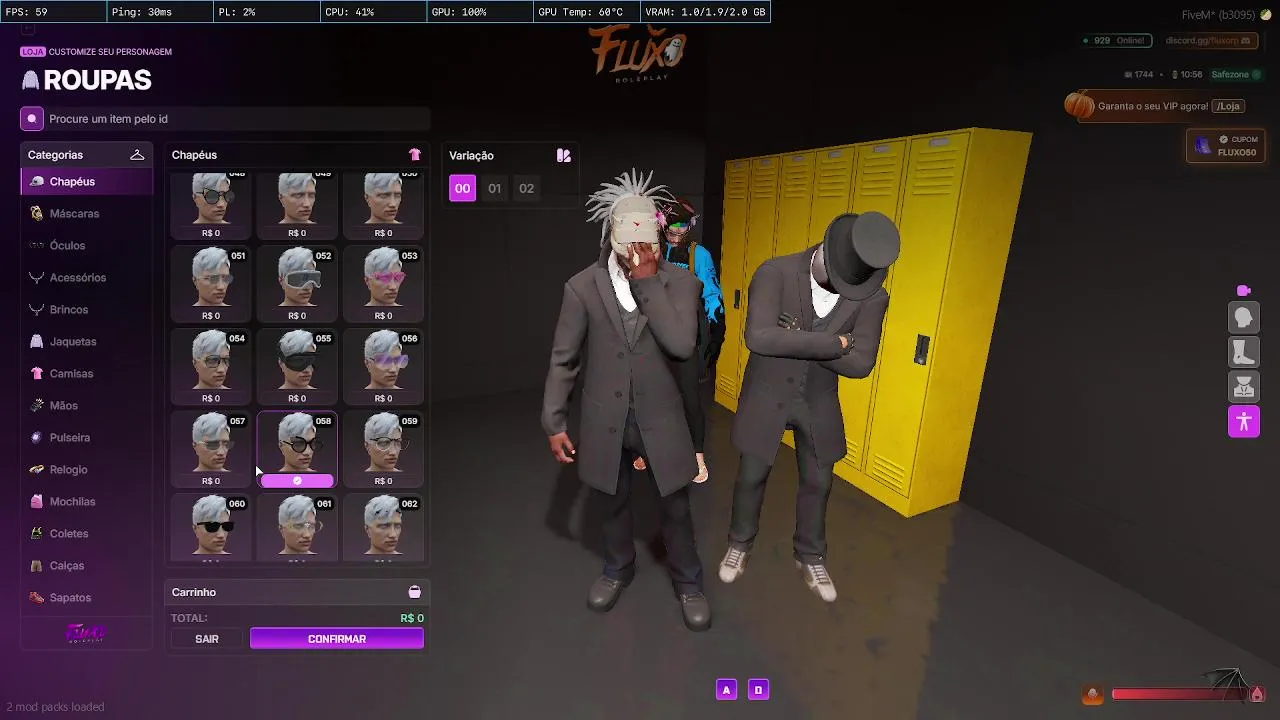The height and width of the screenshot is (720, 1280).
Task: Select hat item 055 black cap
Action: [297, 367]
